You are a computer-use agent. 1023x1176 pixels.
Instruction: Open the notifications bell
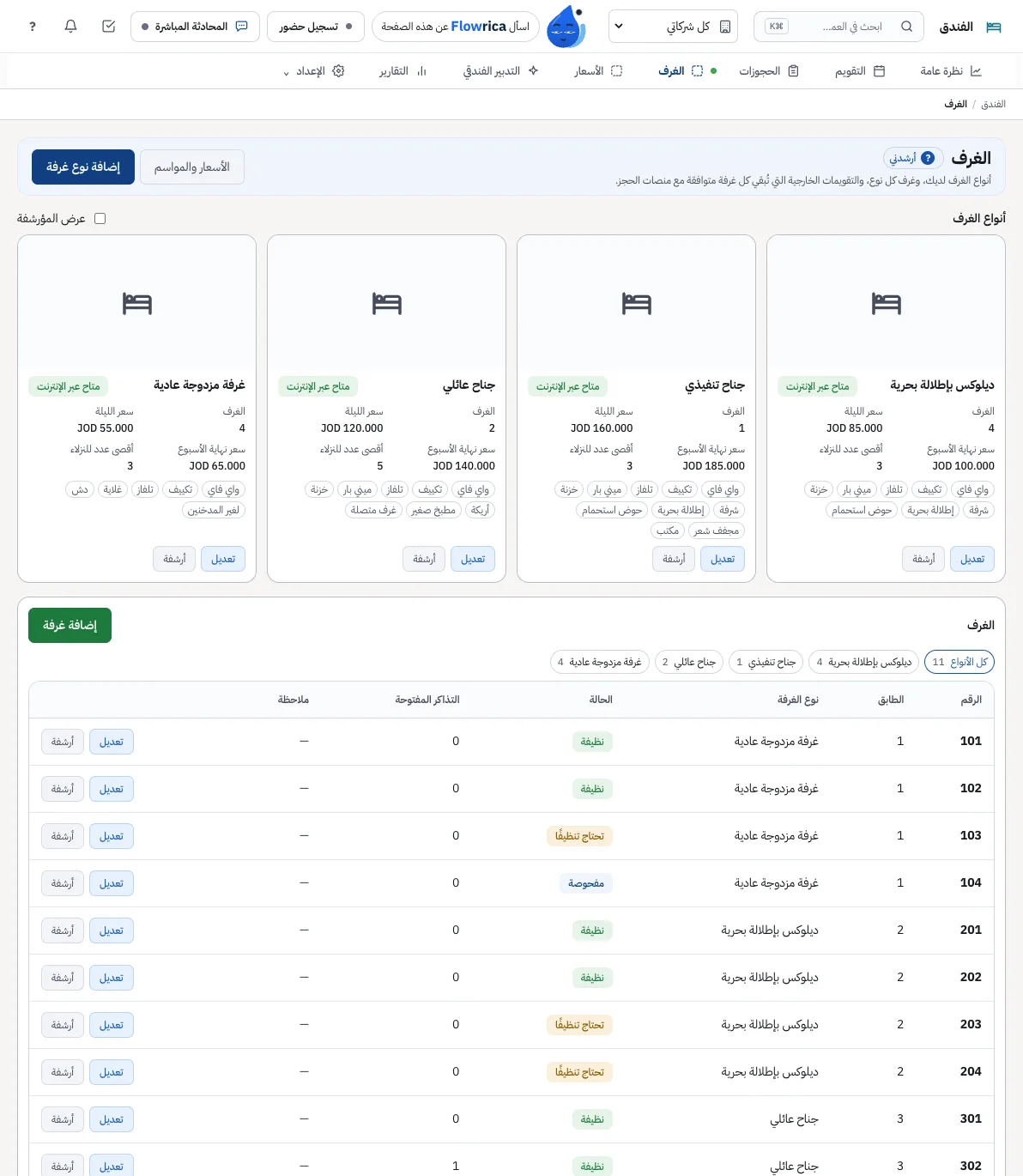70,27
